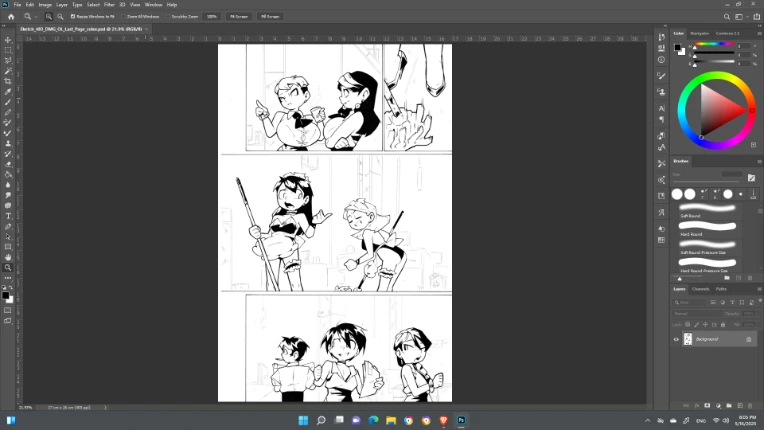Select the Zoom tool in the left toolbar

[8, 267]
